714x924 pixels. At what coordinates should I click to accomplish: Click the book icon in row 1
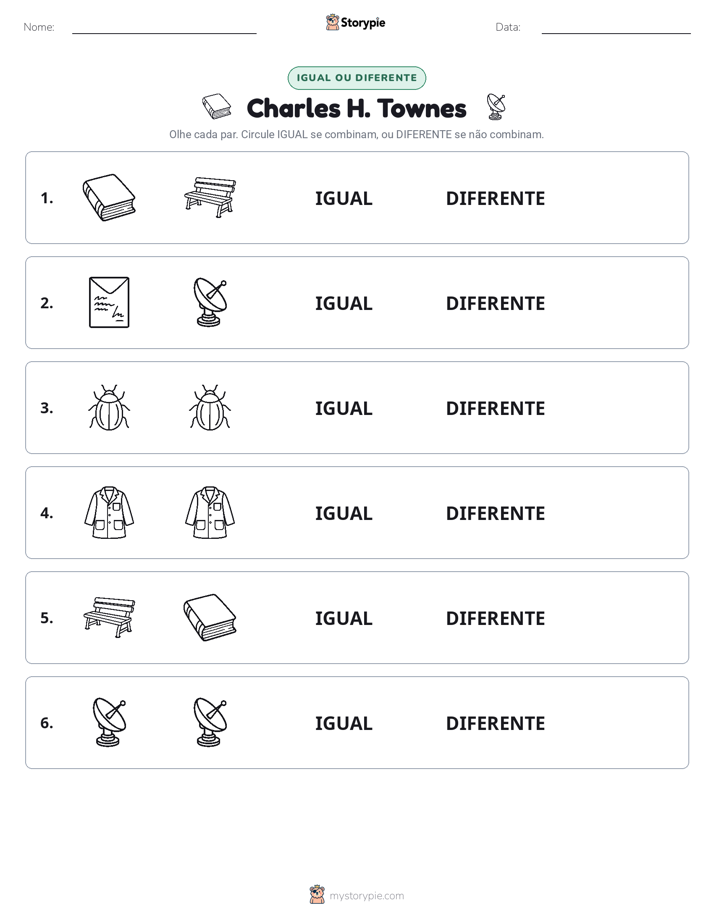click(x=109, y=197)
